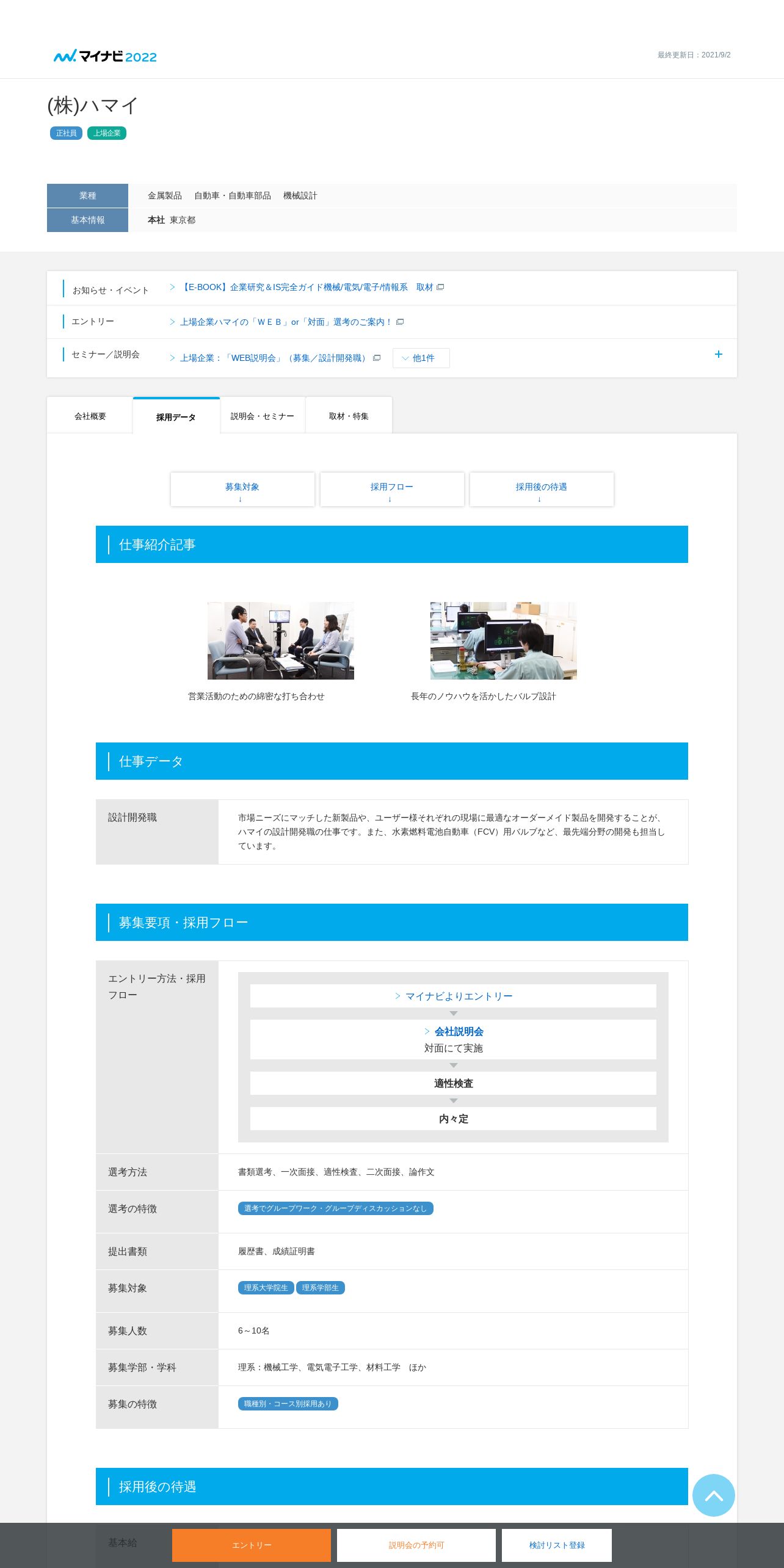Click the scroll-to-top arrow button

(x=713, y=1495)
